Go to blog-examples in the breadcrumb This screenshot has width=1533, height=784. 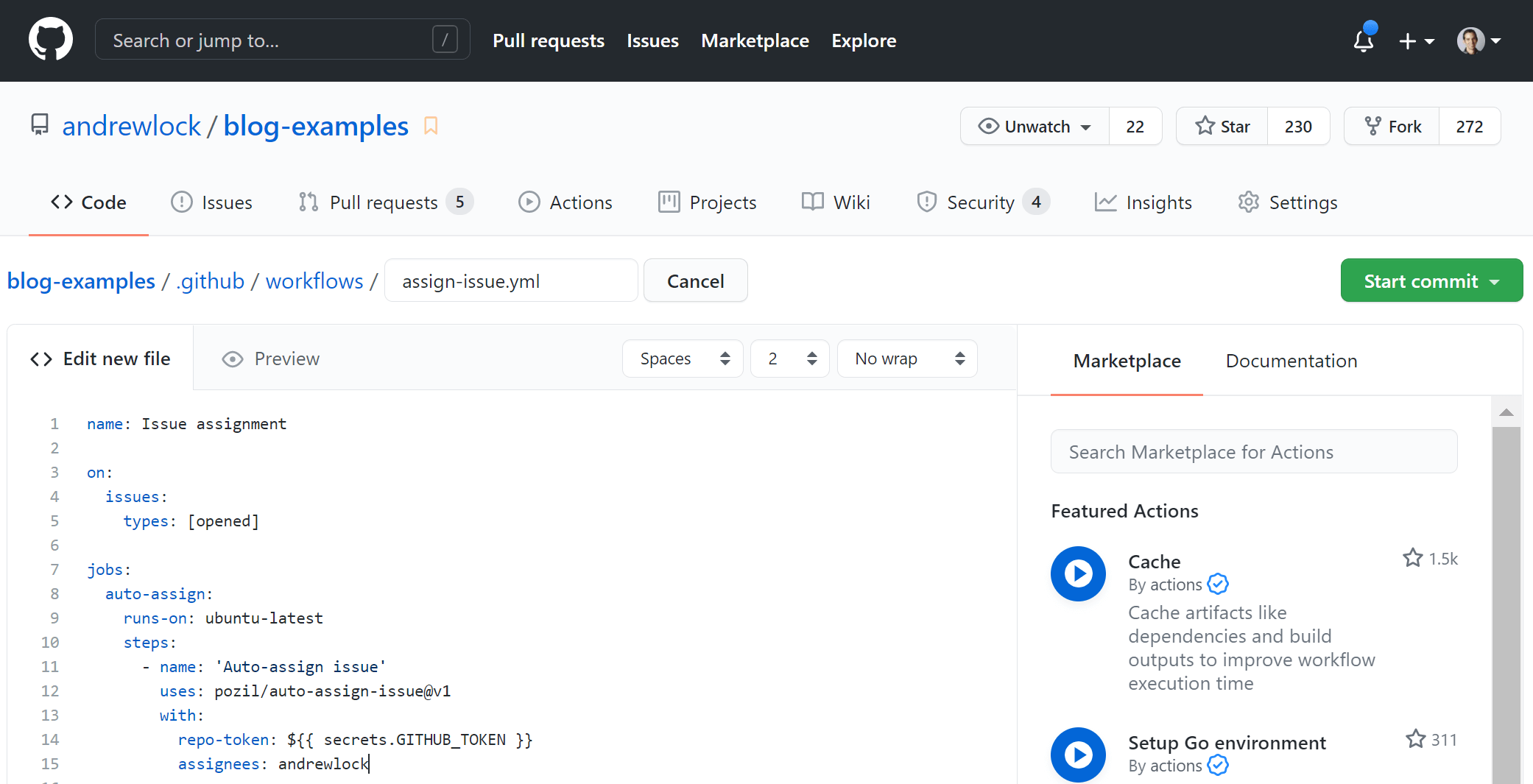point(81,281)
